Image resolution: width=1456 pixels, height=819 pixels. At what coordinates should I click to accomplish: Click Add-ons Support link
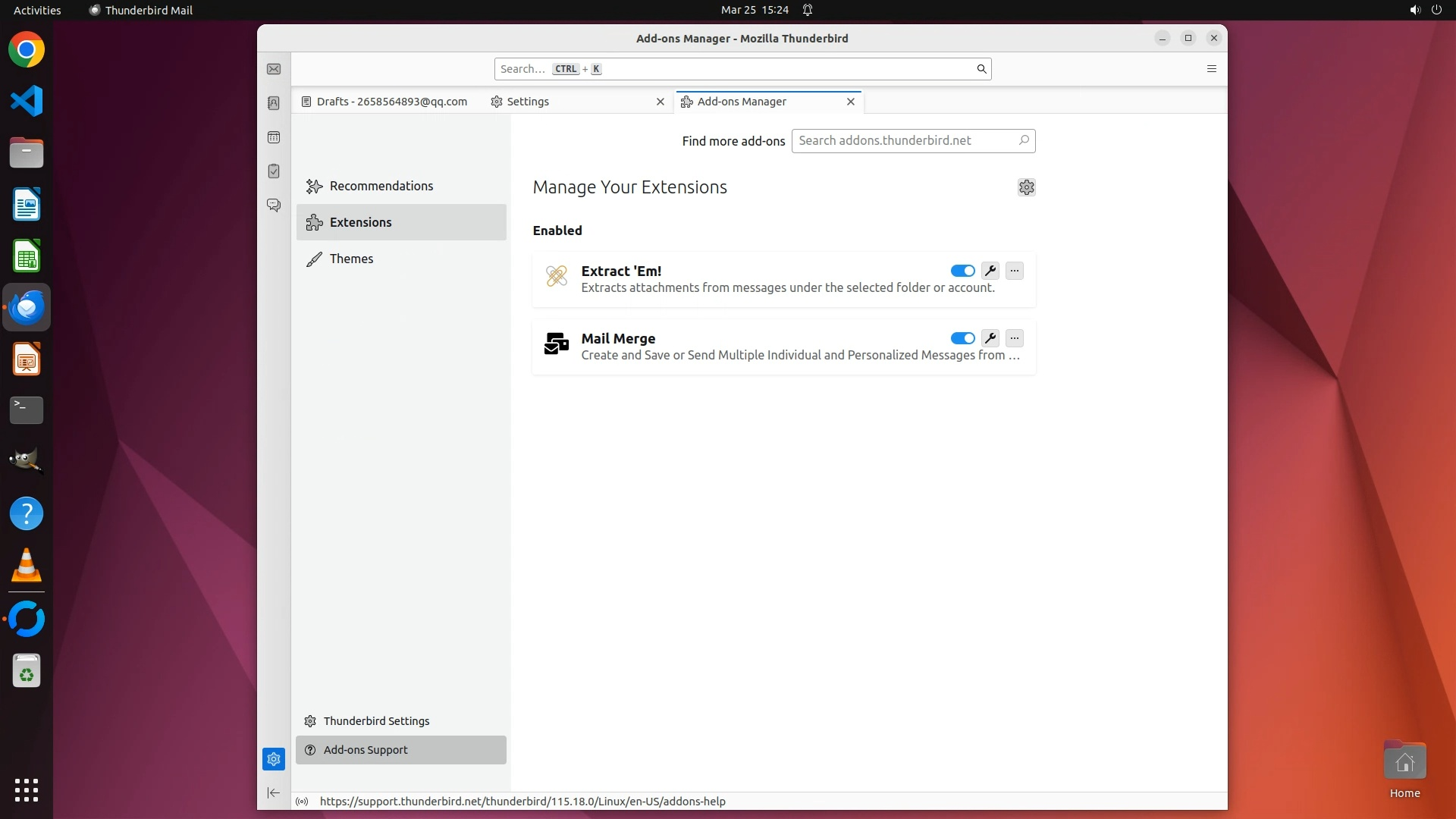point(366,750)
